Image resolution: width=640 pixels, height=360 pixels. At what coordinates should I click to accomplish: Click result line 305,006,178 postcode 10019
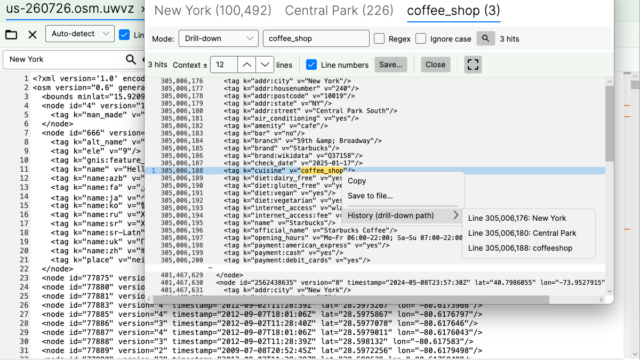tap(289, 96)
